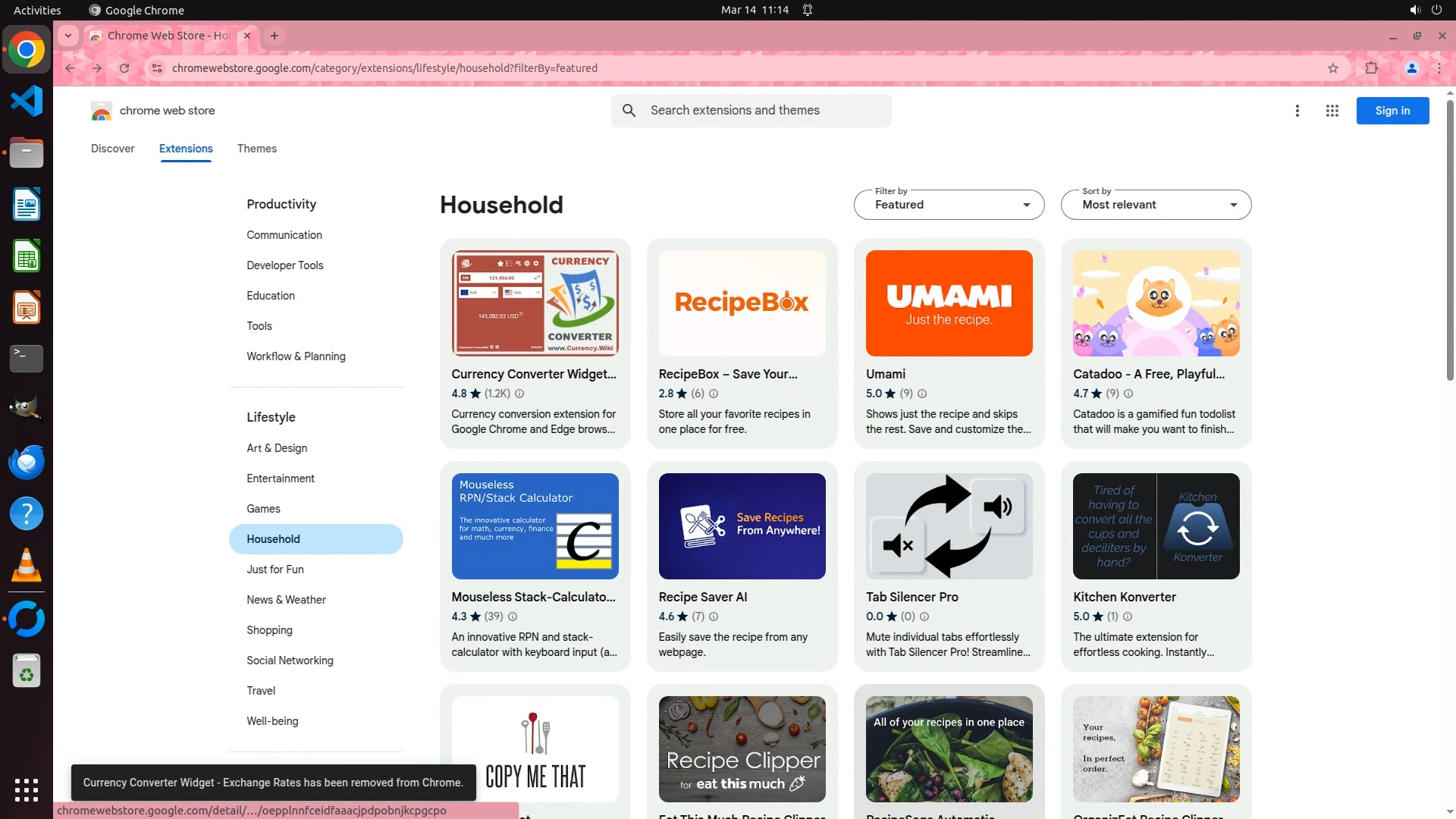Click the info icon next to Umami rating
Image resolution: width=1456 pixels, height=819 pixels.
[x=922, y=394]
